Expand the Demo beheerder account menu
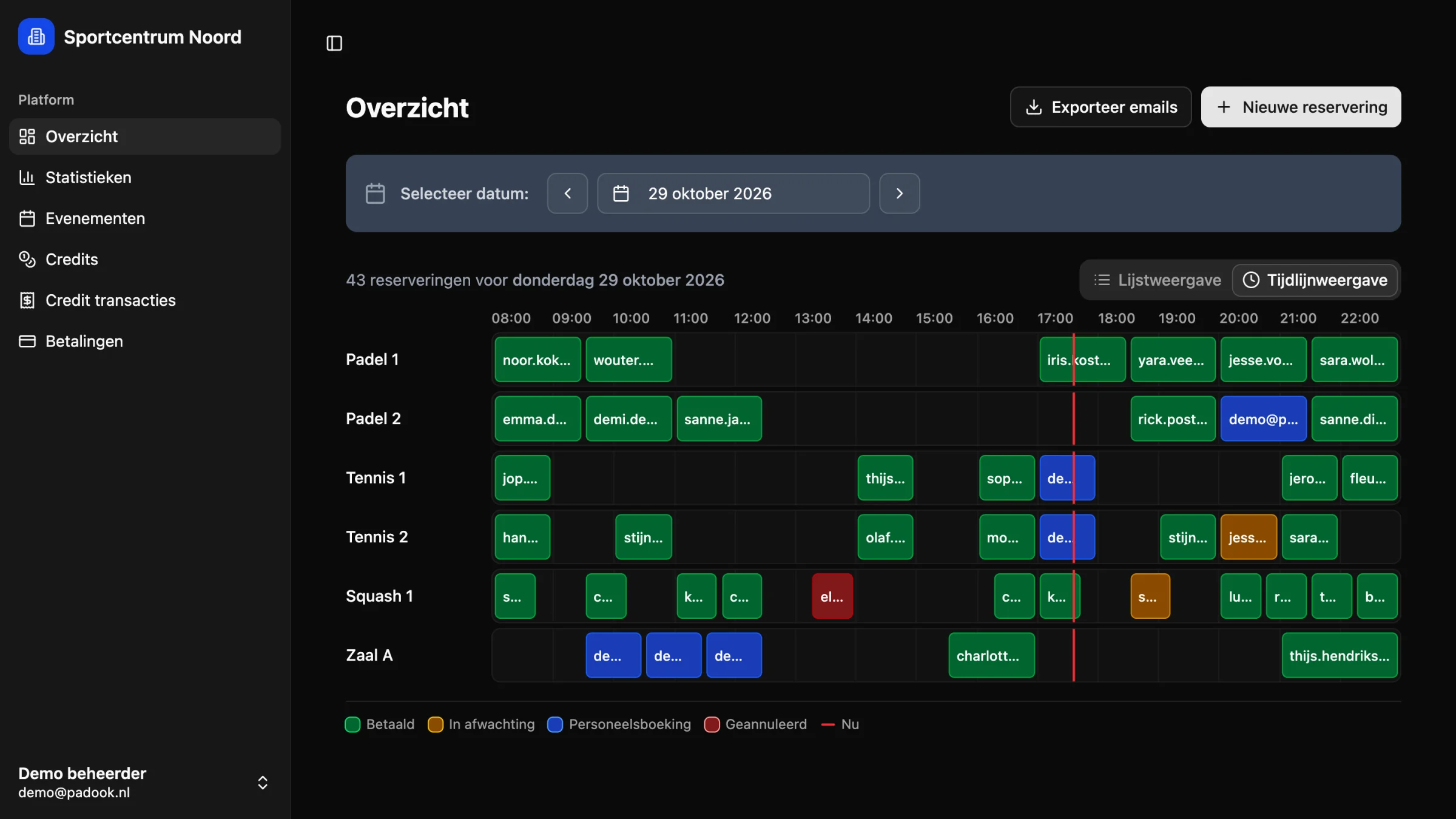 [x=145, y=783]
